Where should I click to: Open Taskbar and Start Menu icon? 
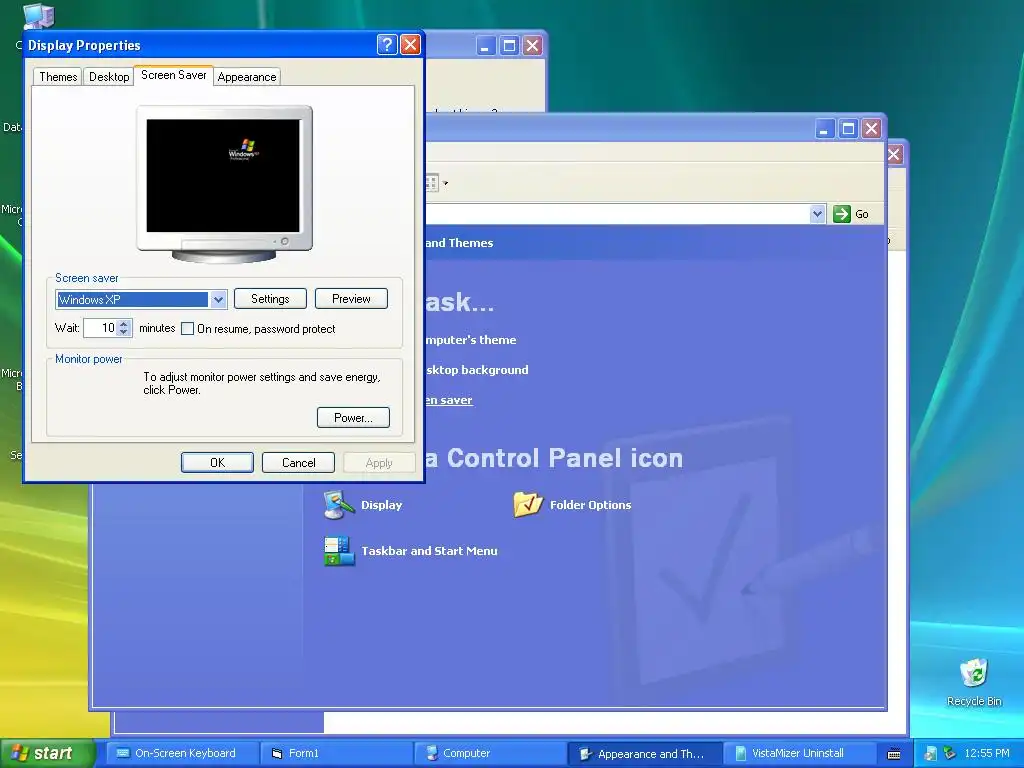[410, 551]
